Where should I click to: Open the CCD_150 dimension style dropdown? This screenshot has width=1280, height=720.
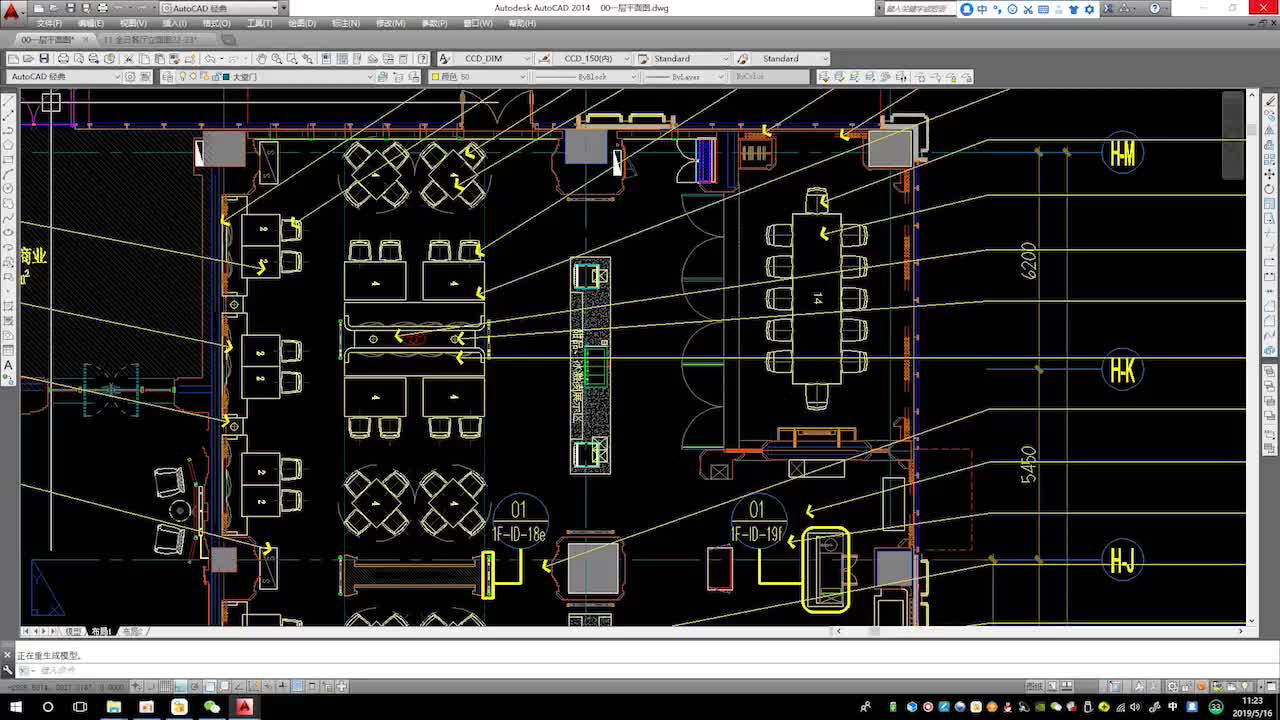[x=592, y=59]
